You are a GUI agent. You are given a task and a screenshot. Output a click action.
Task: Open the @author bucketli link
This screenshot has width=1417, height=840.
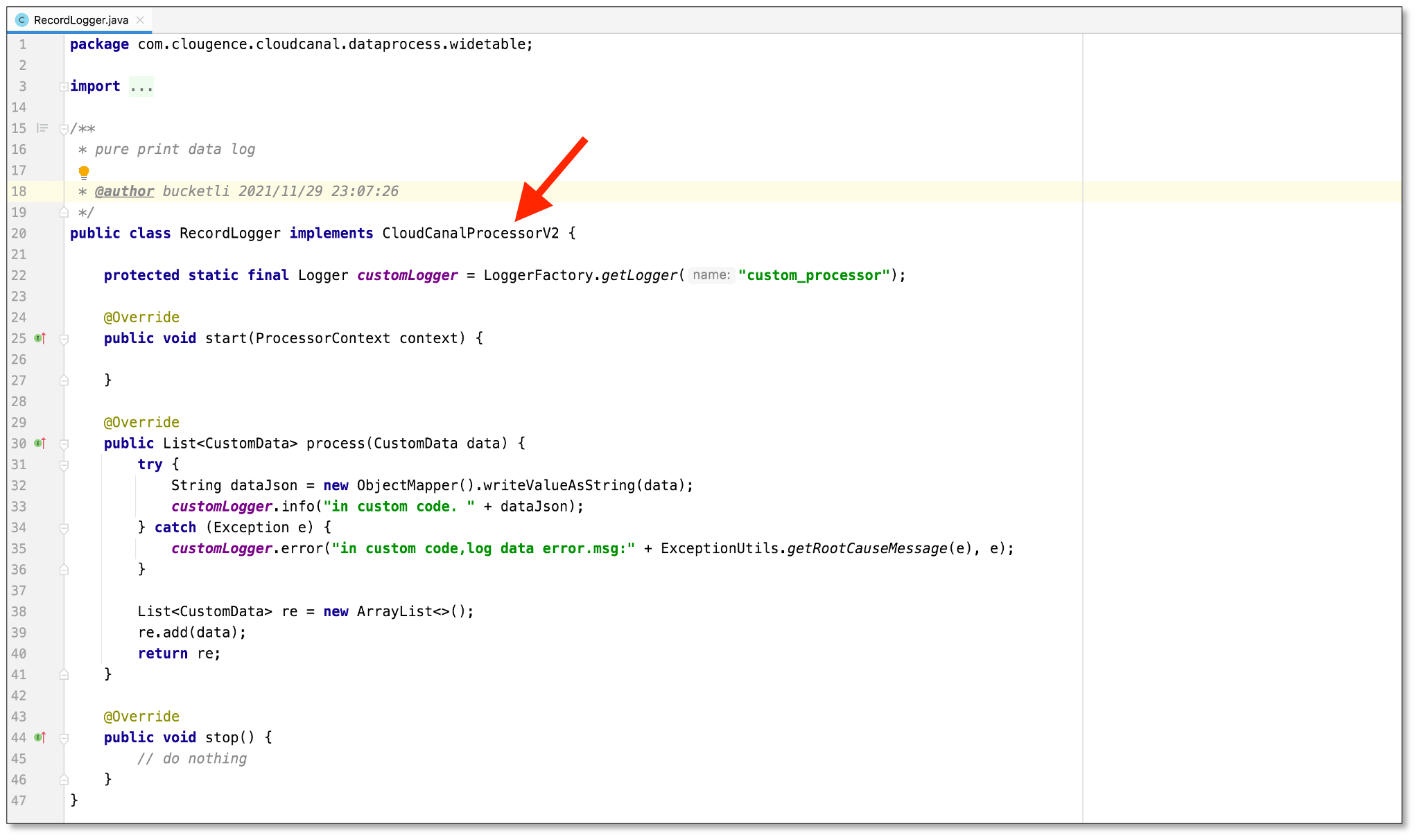(x=123, y=191)
